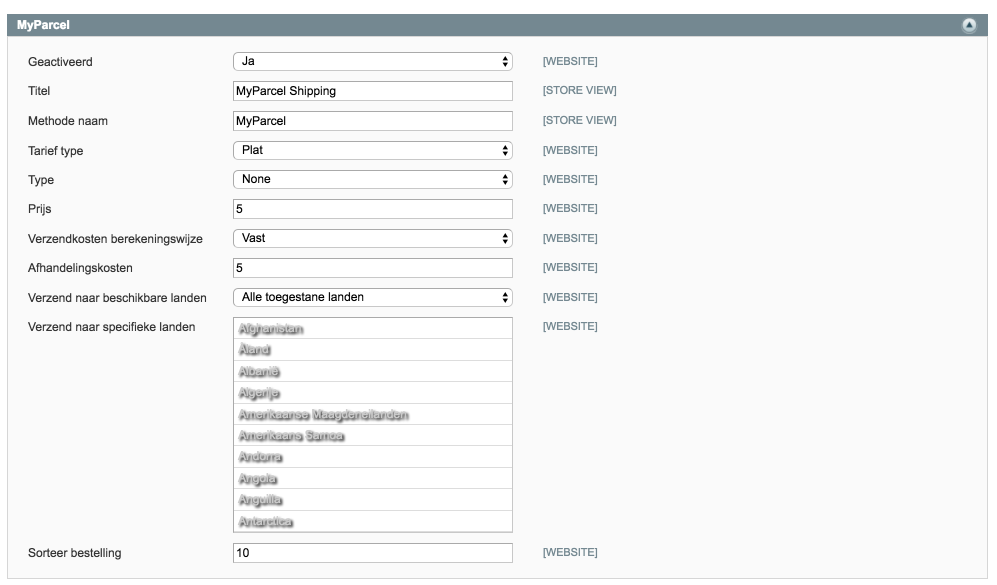Click the Afhandelingskosten input field

click(373, 268)
